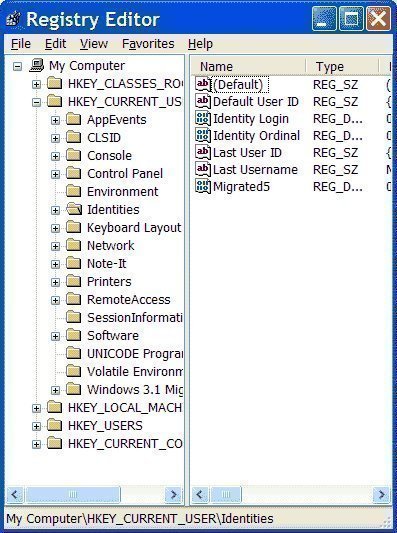Click the tree pane's horizontal scrollbar thumb
397x533 pixels.
click(x=73, y=494)
